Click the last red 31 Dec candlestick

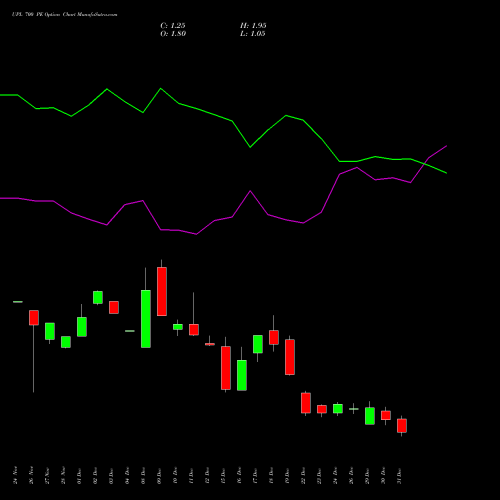(x=402, y=426)
